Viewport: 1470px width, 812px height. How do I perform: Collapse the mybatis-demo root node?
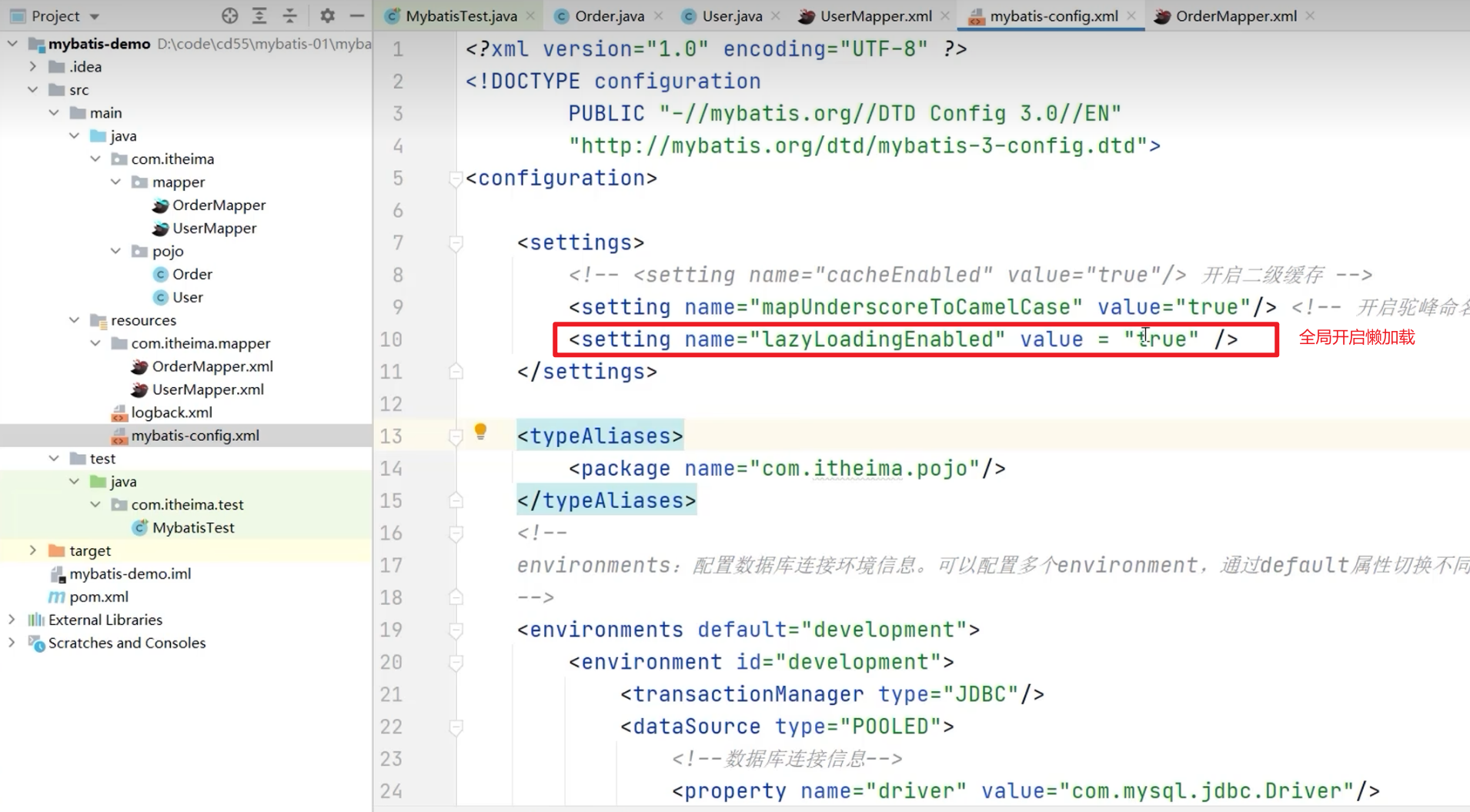coord(12,44)
